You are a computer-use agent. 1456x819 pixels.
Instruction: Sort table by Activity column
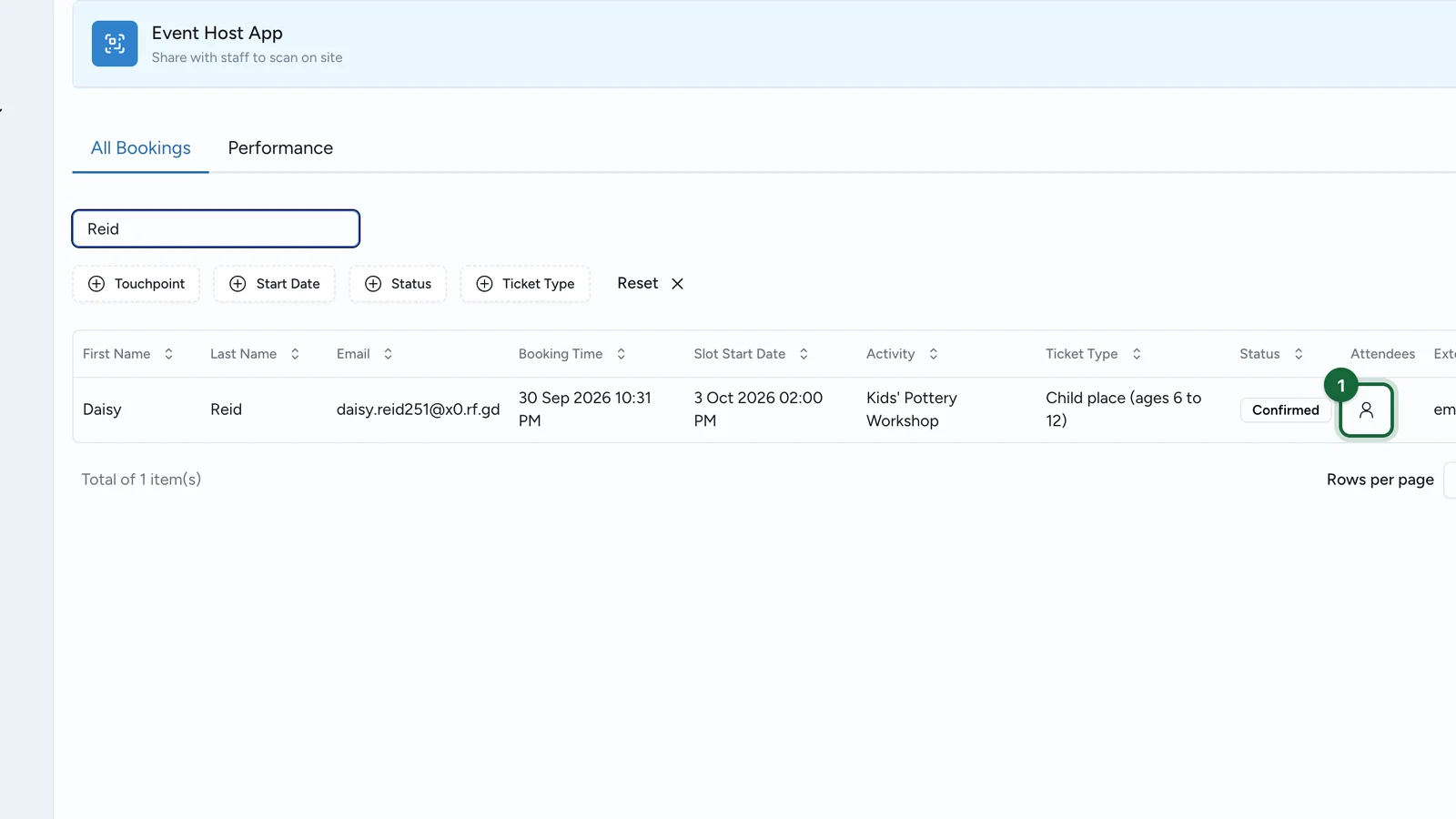(x=902, y=354)
